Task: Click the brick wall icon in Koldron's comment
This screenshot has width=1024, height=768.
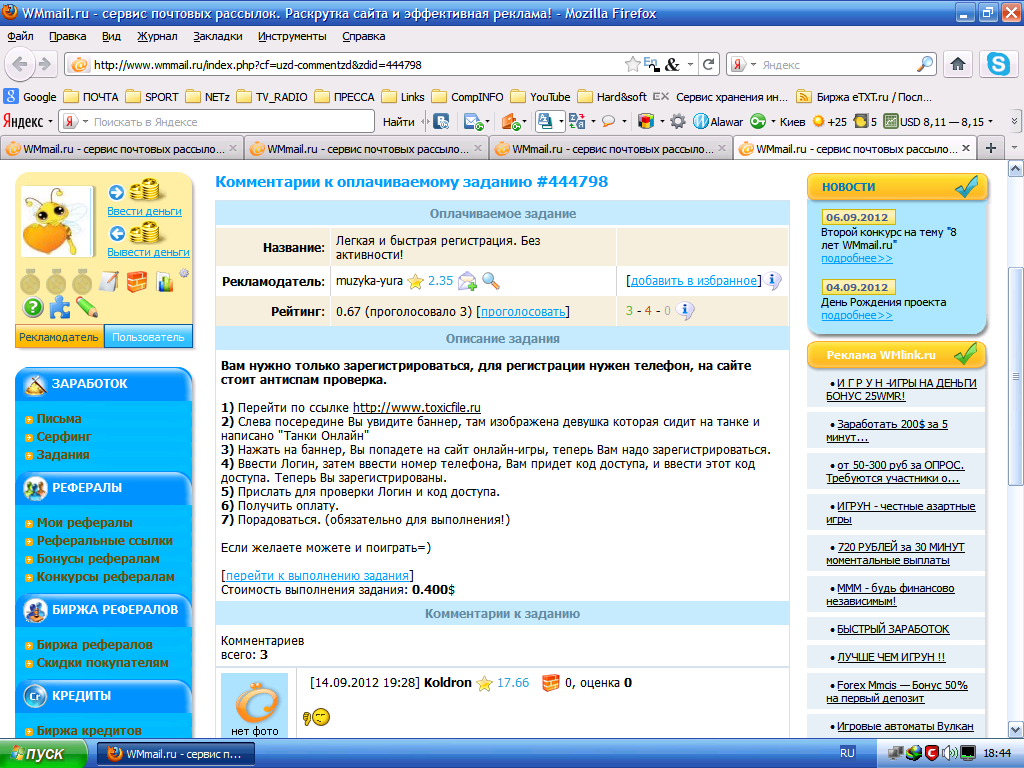Action: coord(551,682)
